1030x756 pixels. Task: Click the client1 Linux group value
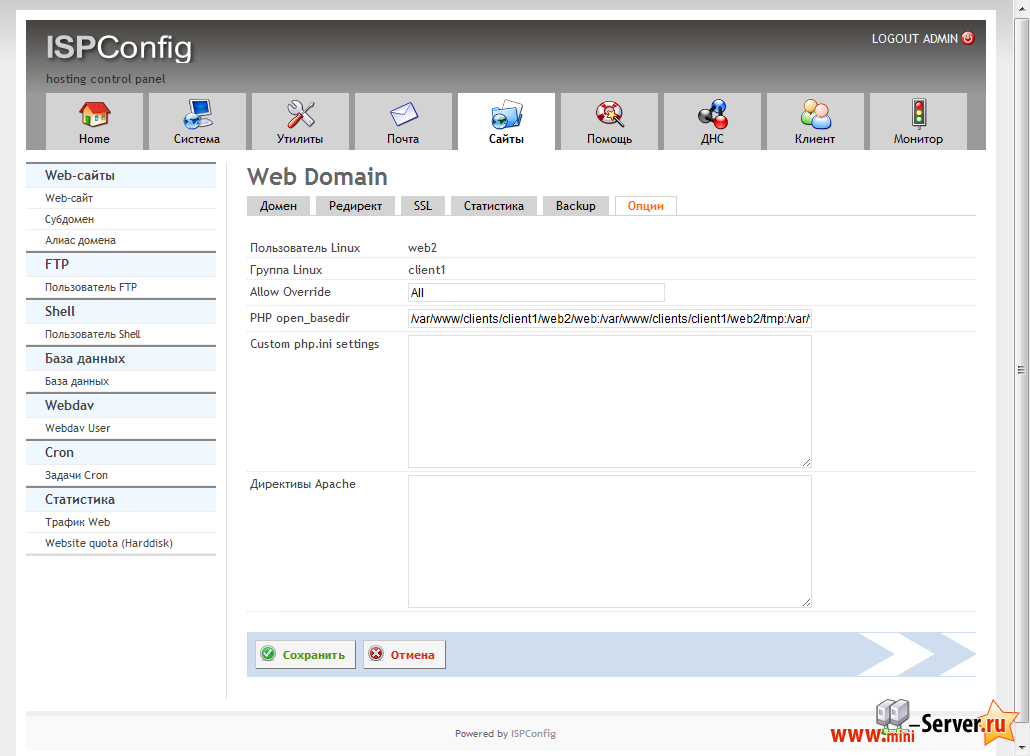[x=427, y=270]
